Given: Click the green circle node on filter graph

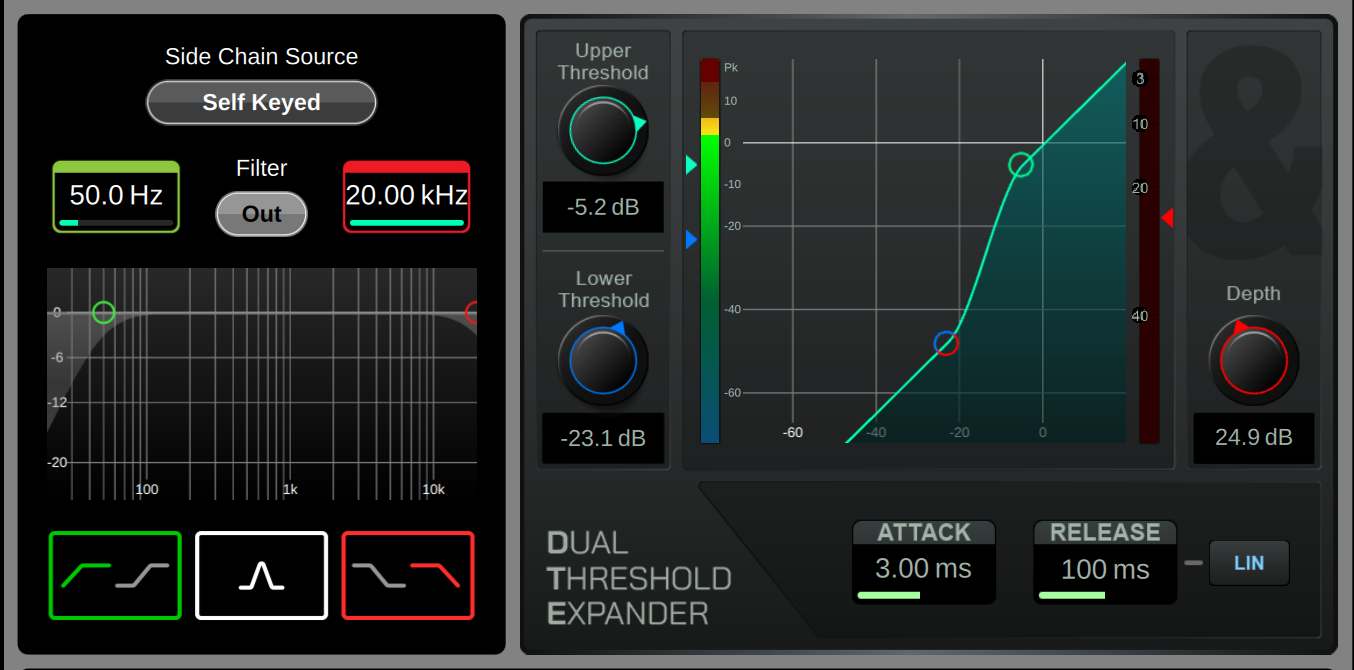Looking at the screenshot, I should 103,313.
